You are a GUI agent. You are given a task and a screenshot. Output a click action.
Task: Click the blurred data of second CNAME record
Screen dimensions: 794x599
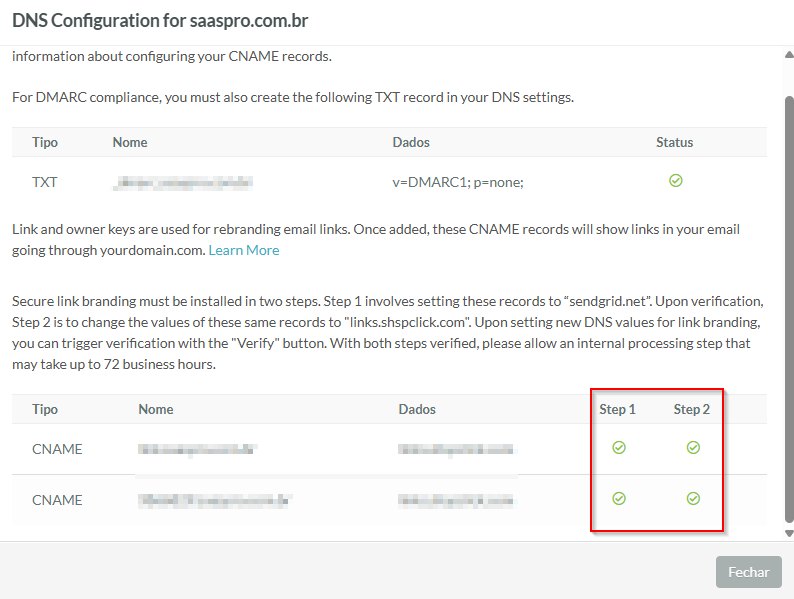(x=456, y=499)
